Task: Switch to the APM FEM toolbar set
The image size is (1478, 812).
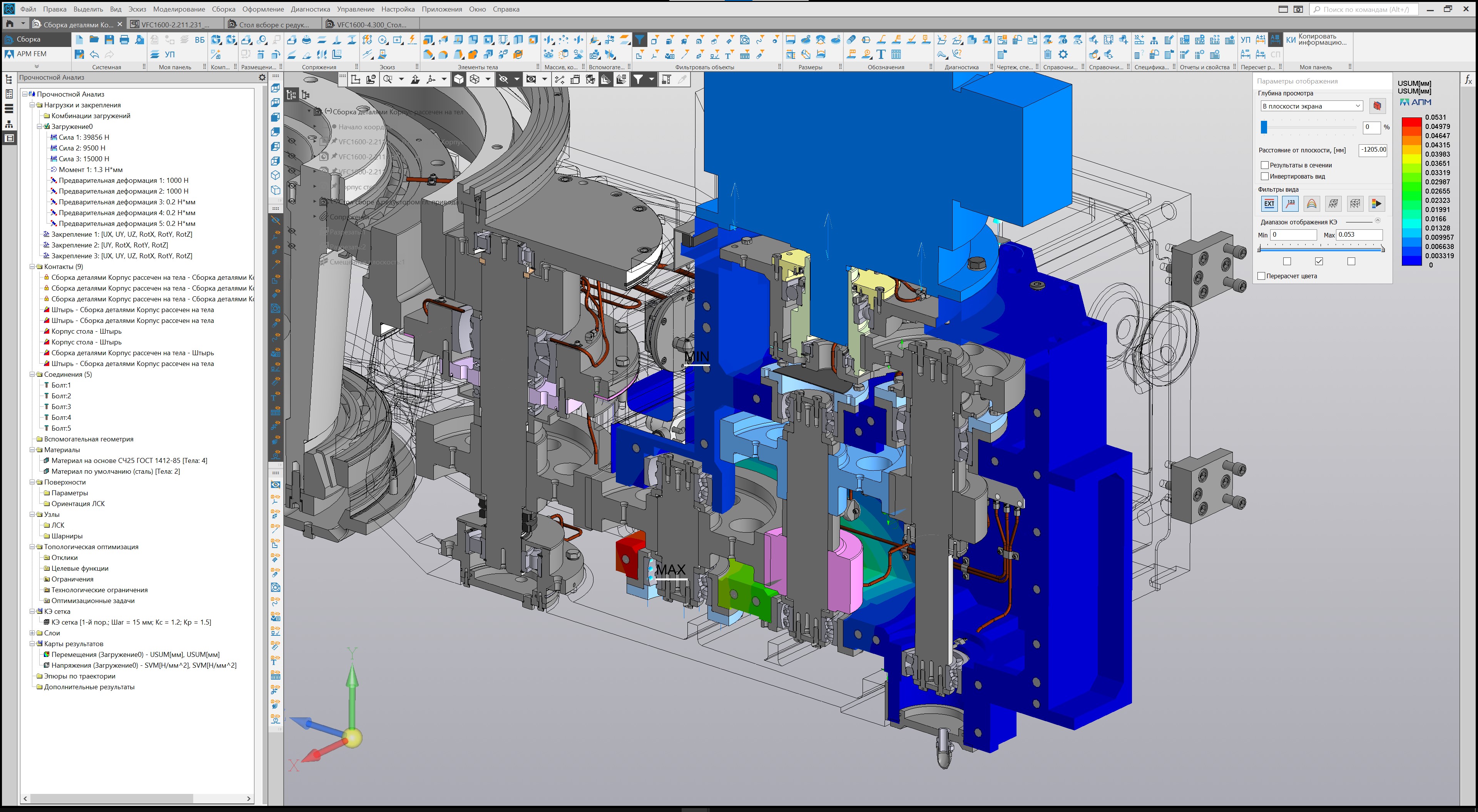Action: tap(31, 54)
